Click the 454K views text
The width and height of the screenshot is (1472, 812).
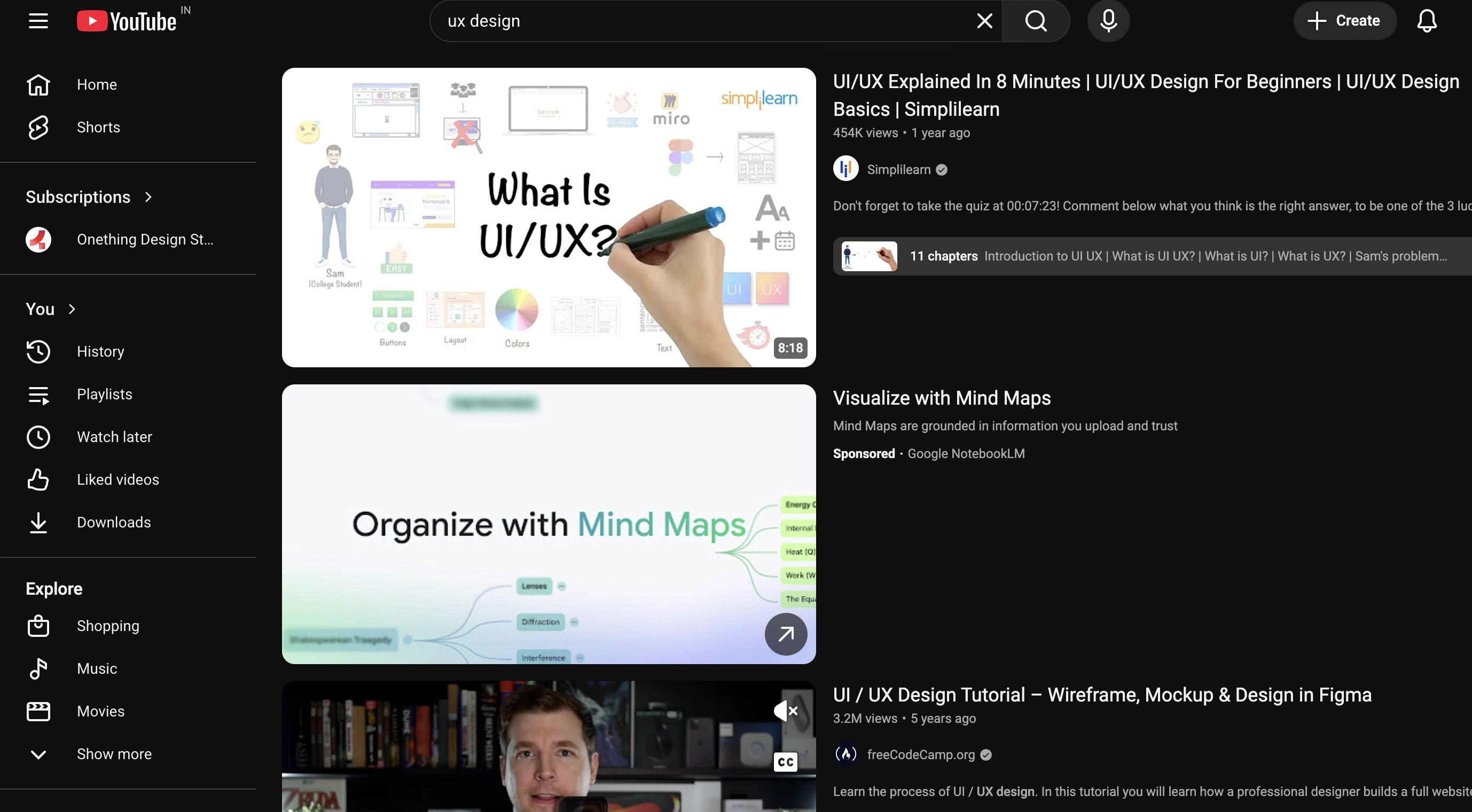[x=865, y=133]
